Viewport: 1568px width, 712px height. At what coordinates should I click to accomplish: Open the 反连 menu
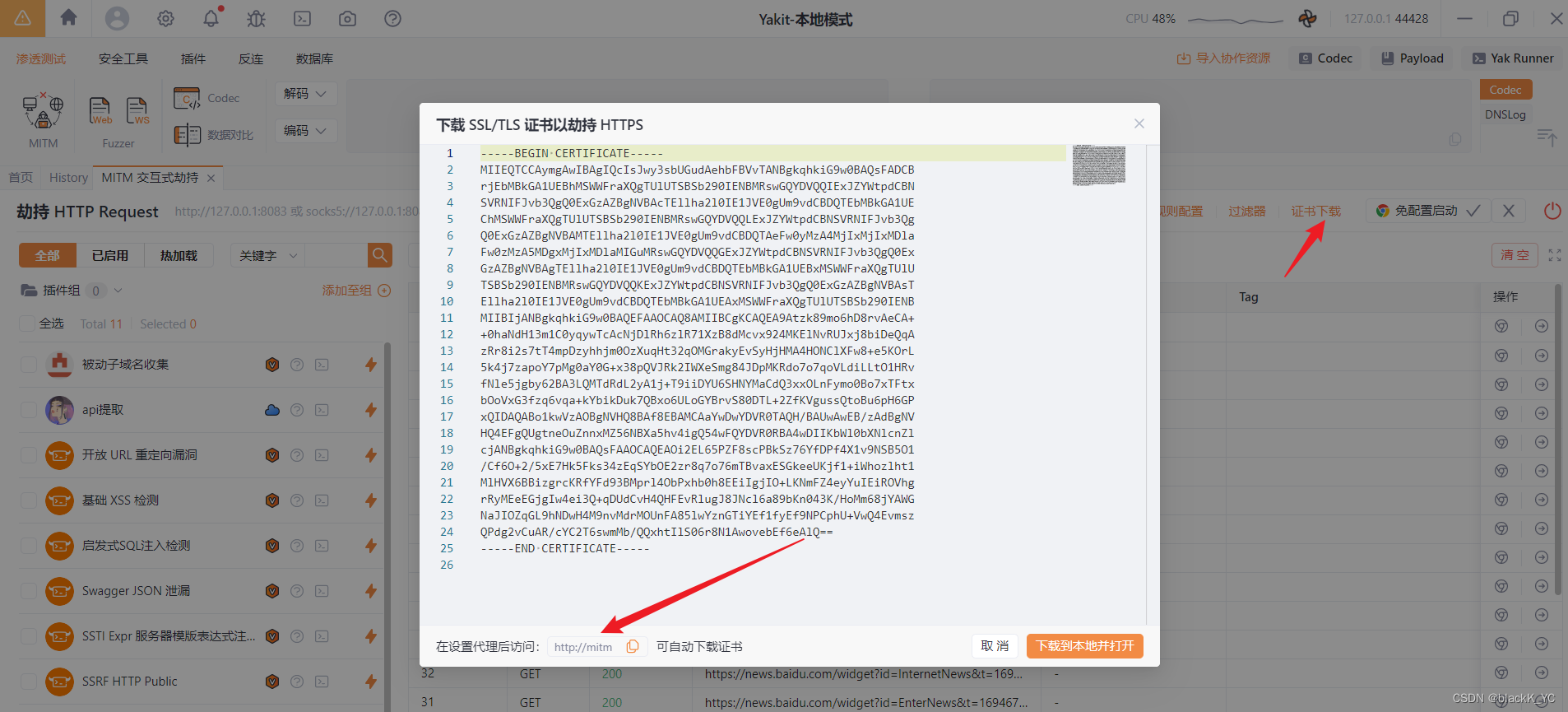tap(251, 58)
